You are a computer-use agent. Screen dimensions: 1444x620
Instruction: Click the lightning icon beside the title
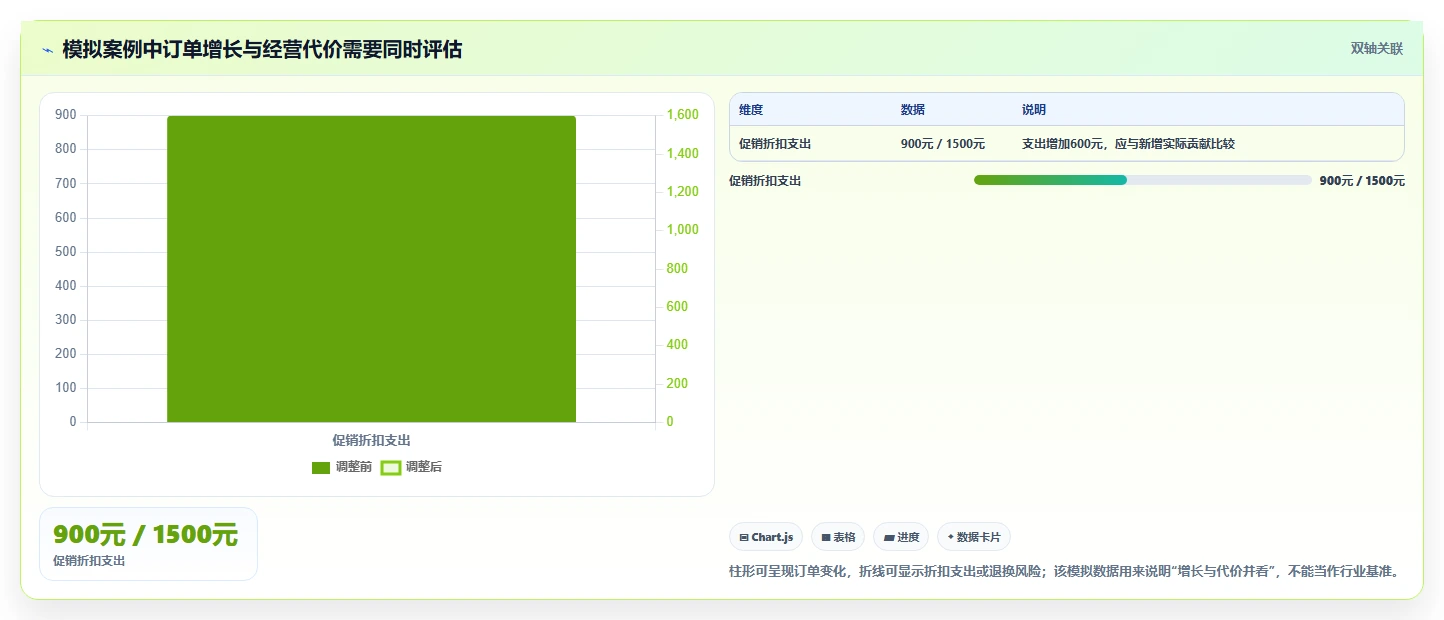(x=47, y=49)
